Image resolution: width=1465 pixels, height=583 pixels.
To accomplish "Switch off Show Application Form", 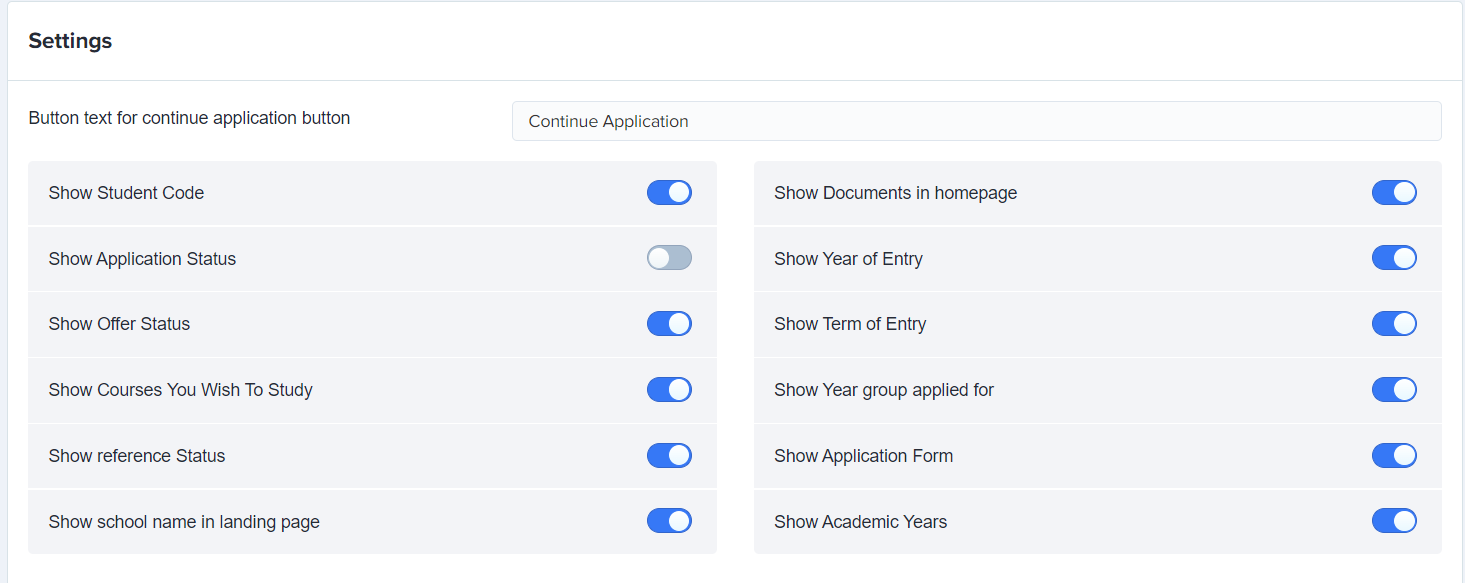I will click(x=1394, y=456).
